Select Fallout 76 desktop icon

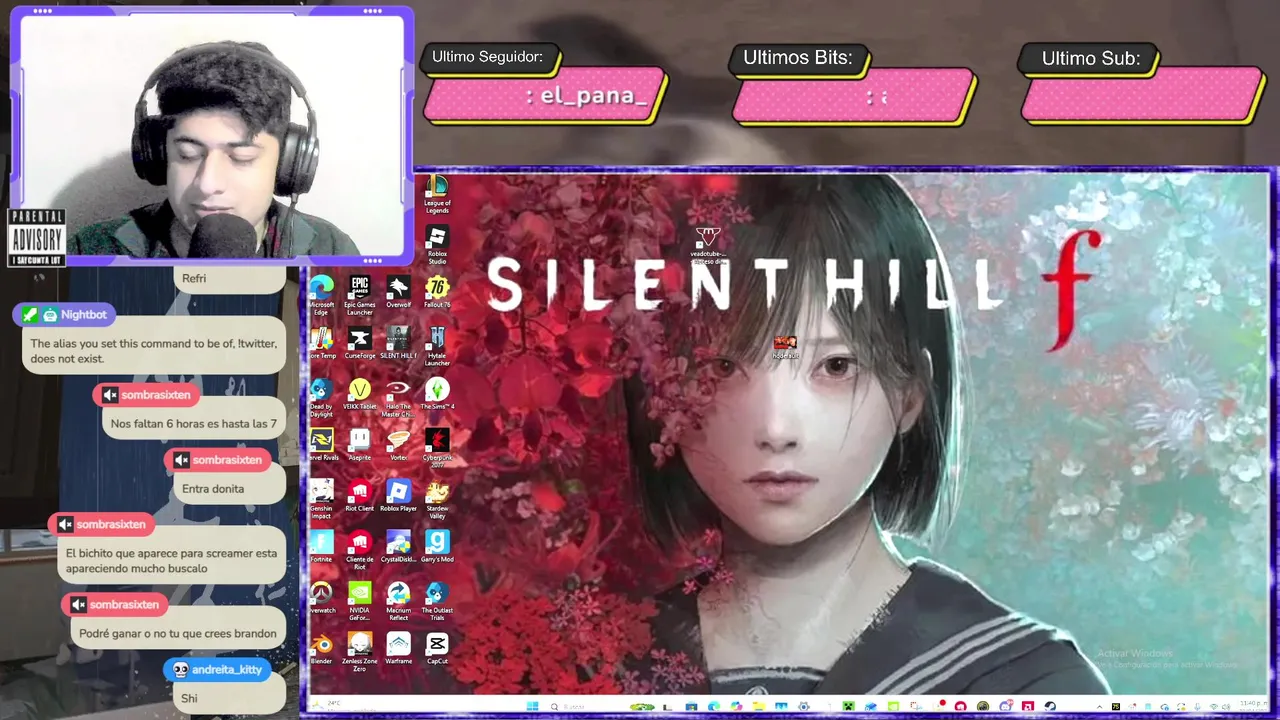[x=437, y=292]
